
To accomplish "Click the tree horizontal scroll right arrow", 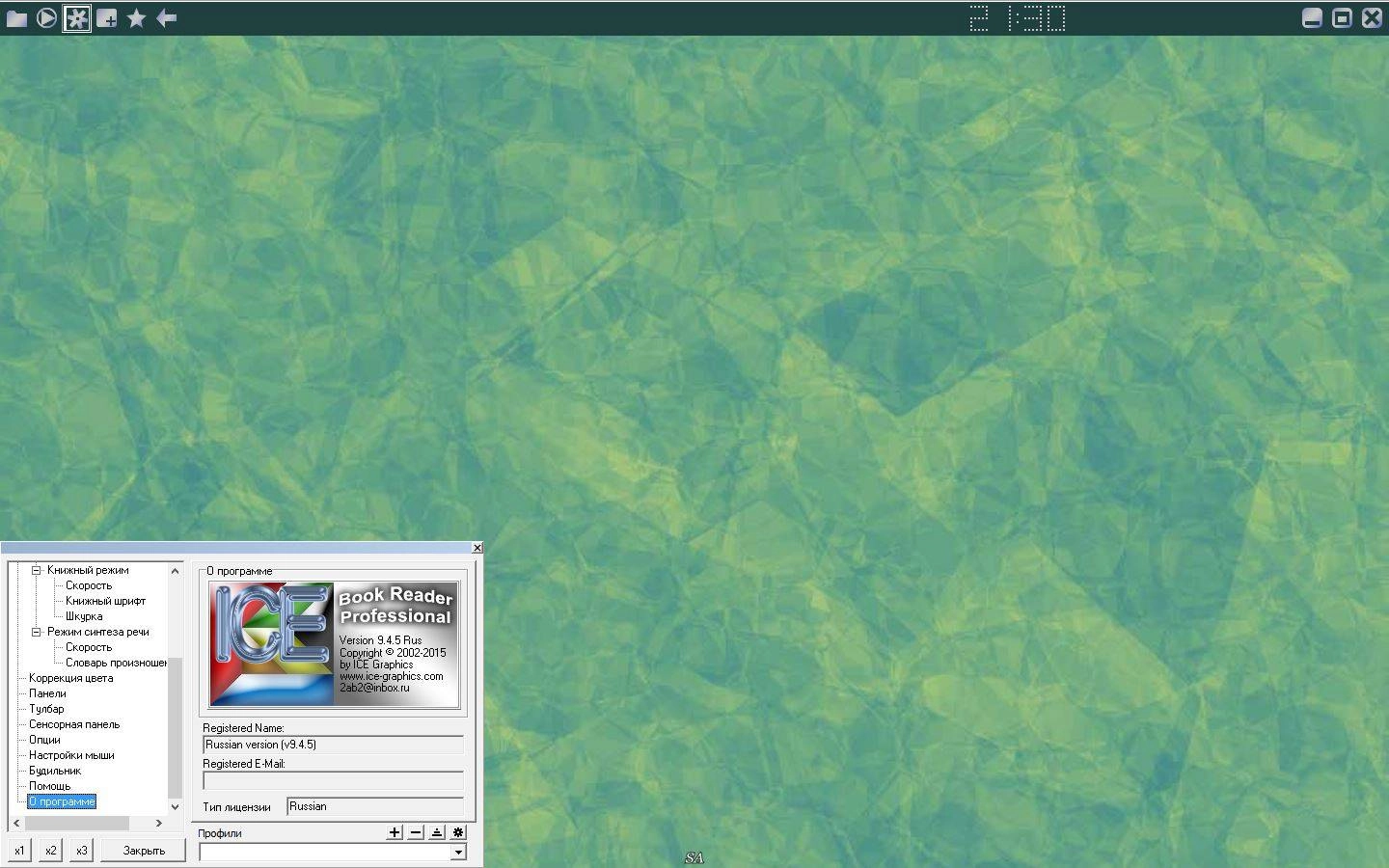I will coord(159,823).
